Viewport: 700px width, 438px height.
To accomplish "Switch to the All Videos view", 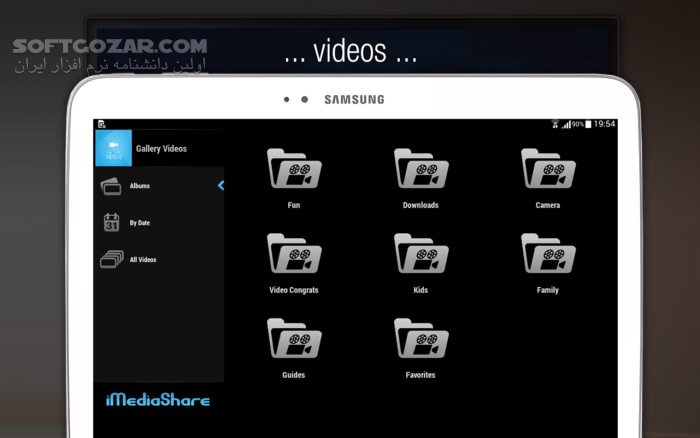I will click(143, 260).
